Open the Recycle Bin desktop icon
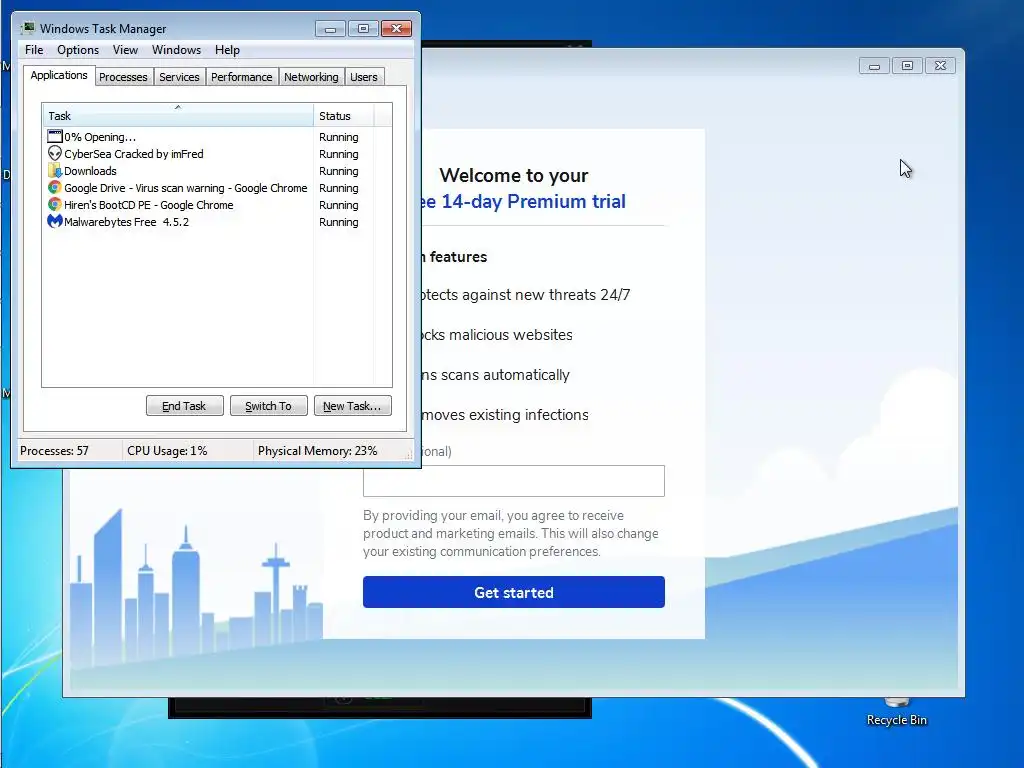This screenshot has width=1024, height=768. tap(897, 712)
